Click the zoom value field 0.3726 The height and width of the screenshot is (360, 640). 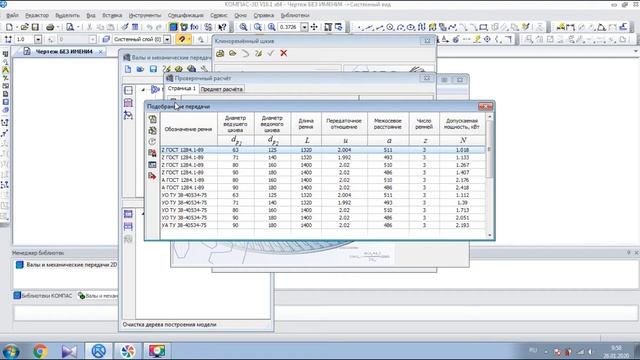tap(289, 27)
